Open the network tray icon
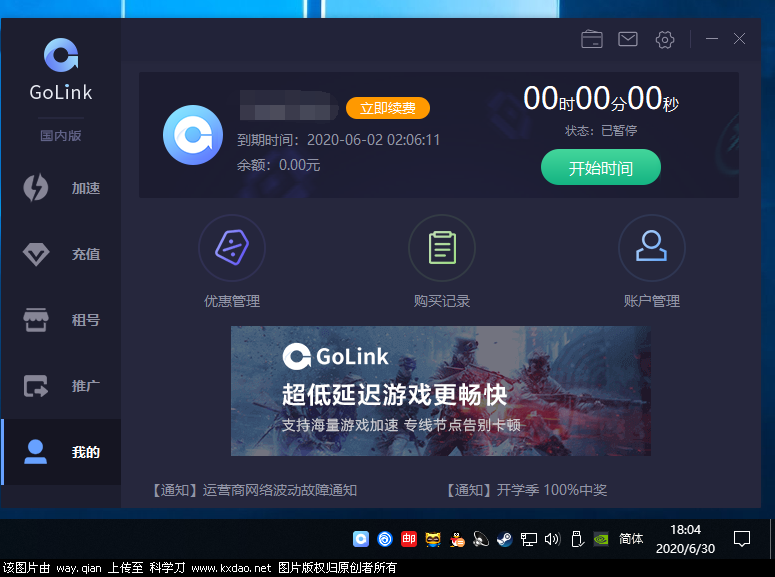This screenshot has width=775, height=577. [x=529, y=539]
